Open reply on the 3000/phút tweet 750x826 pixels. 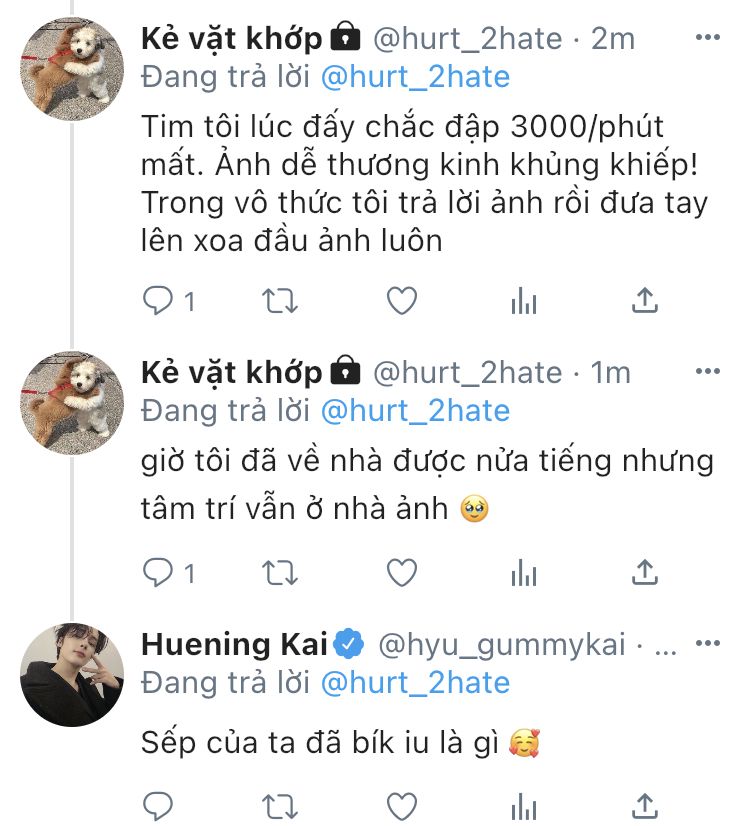click(x=158, y=301)
